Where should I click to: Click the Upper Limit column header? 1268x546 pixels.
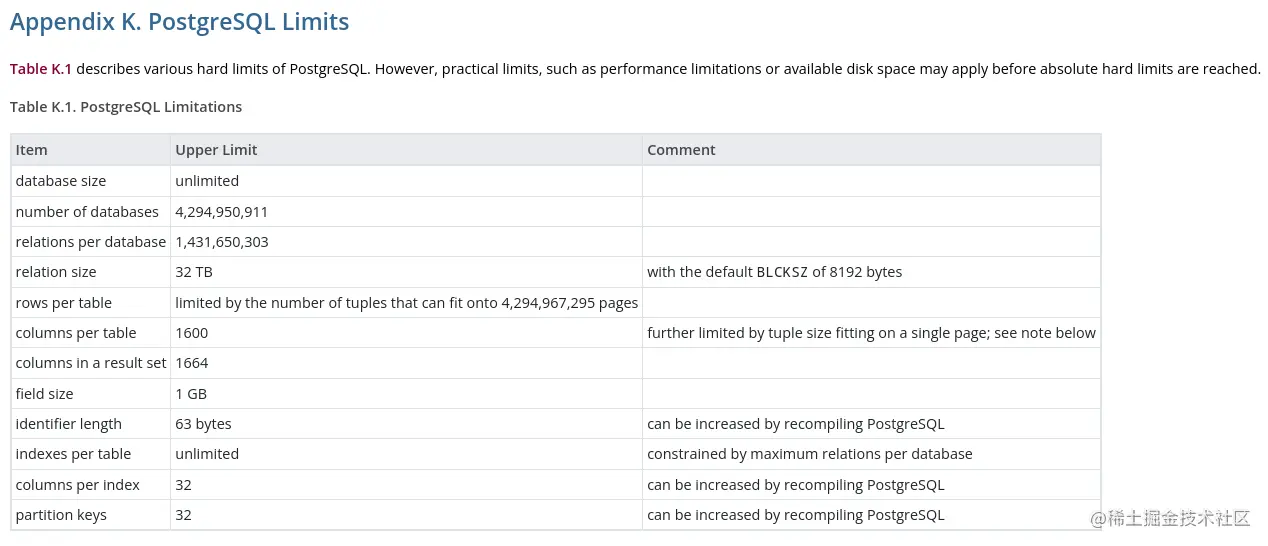point(216,150)
